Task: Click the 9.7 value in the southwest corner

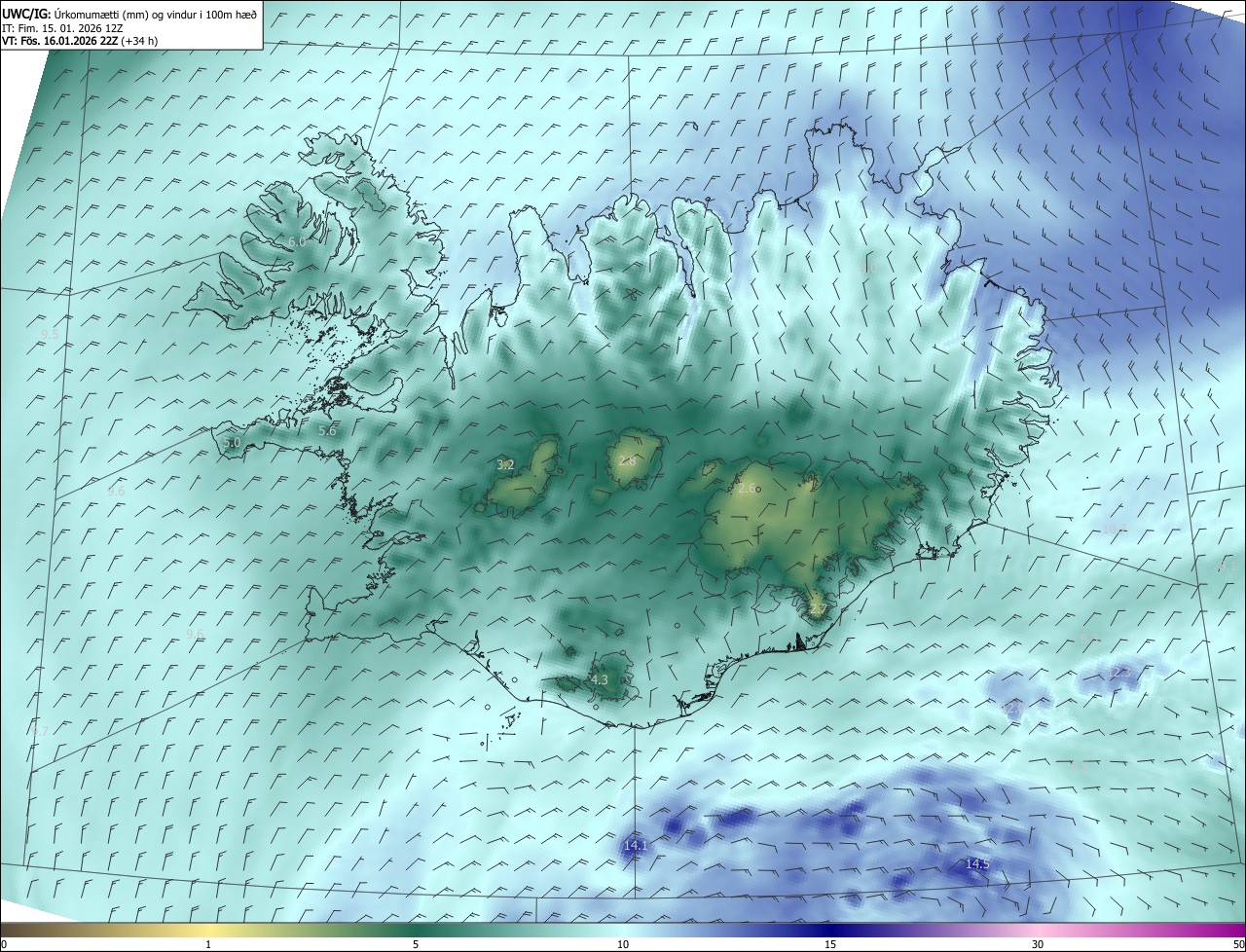Action: click(40, 731)
